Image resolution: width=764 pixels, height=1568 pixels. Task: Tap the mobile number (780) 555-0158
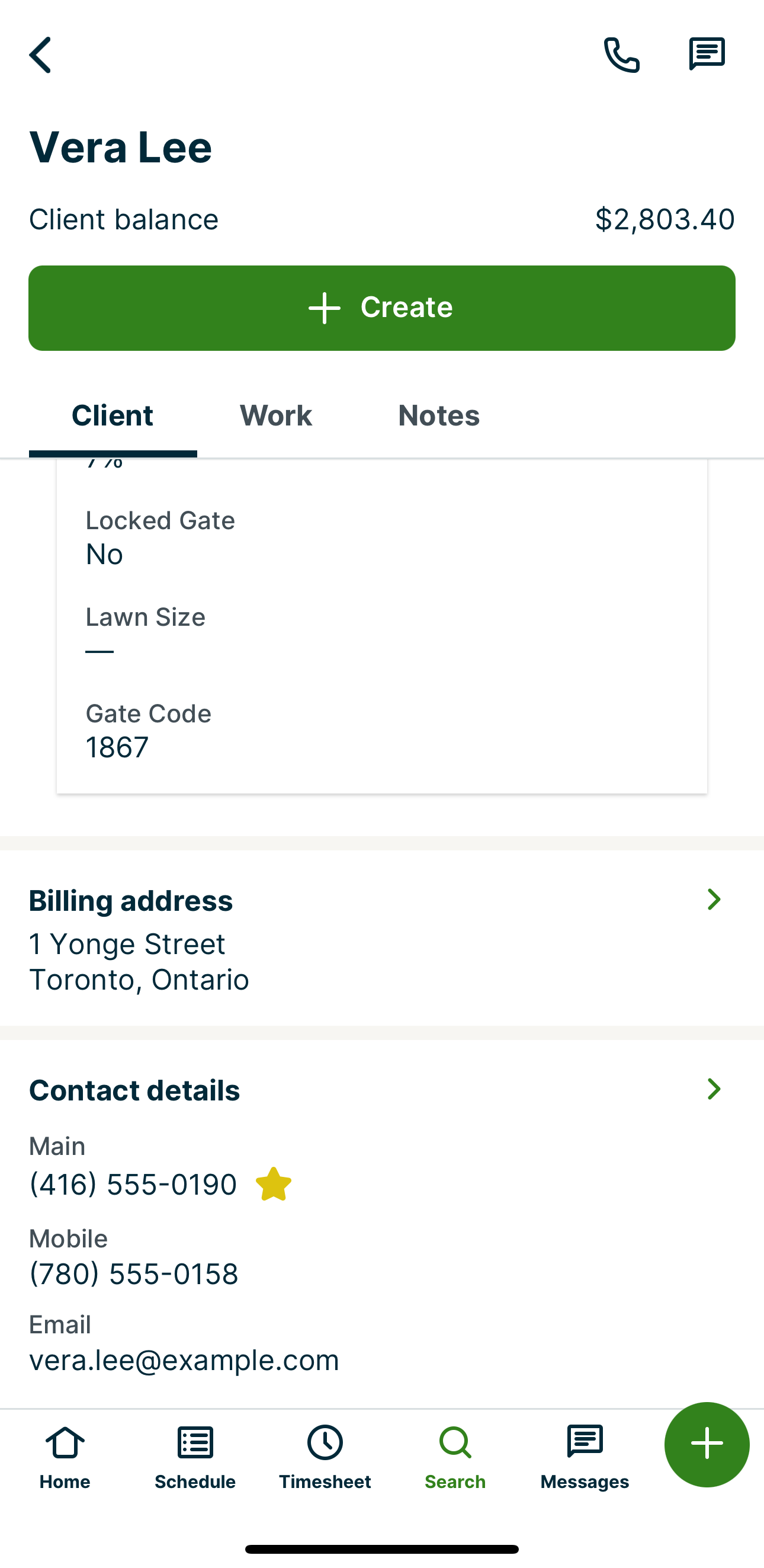134,1274
